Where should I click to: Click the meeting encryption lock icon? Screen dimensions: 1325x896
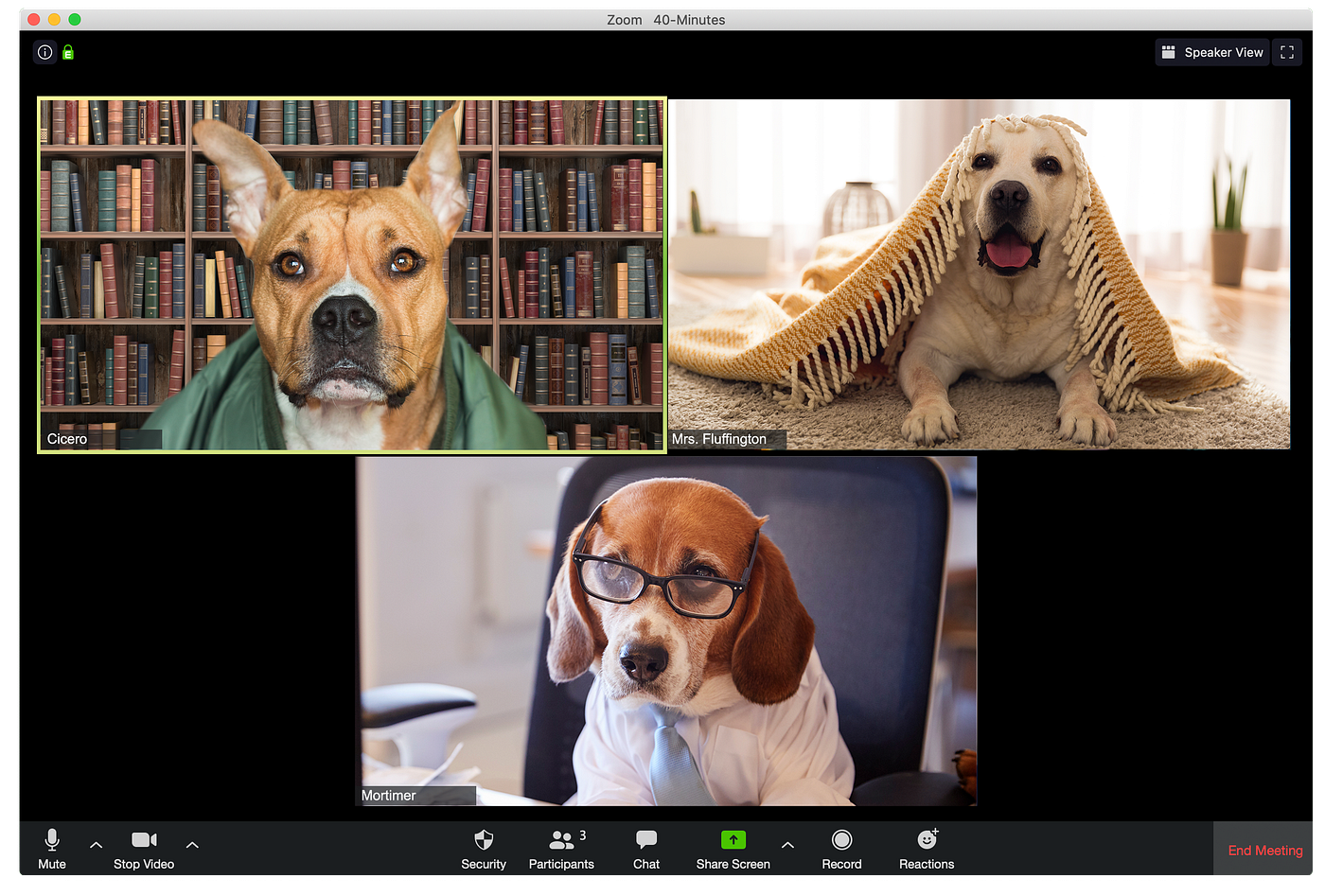pyautogui.click(x=67, y=52)
